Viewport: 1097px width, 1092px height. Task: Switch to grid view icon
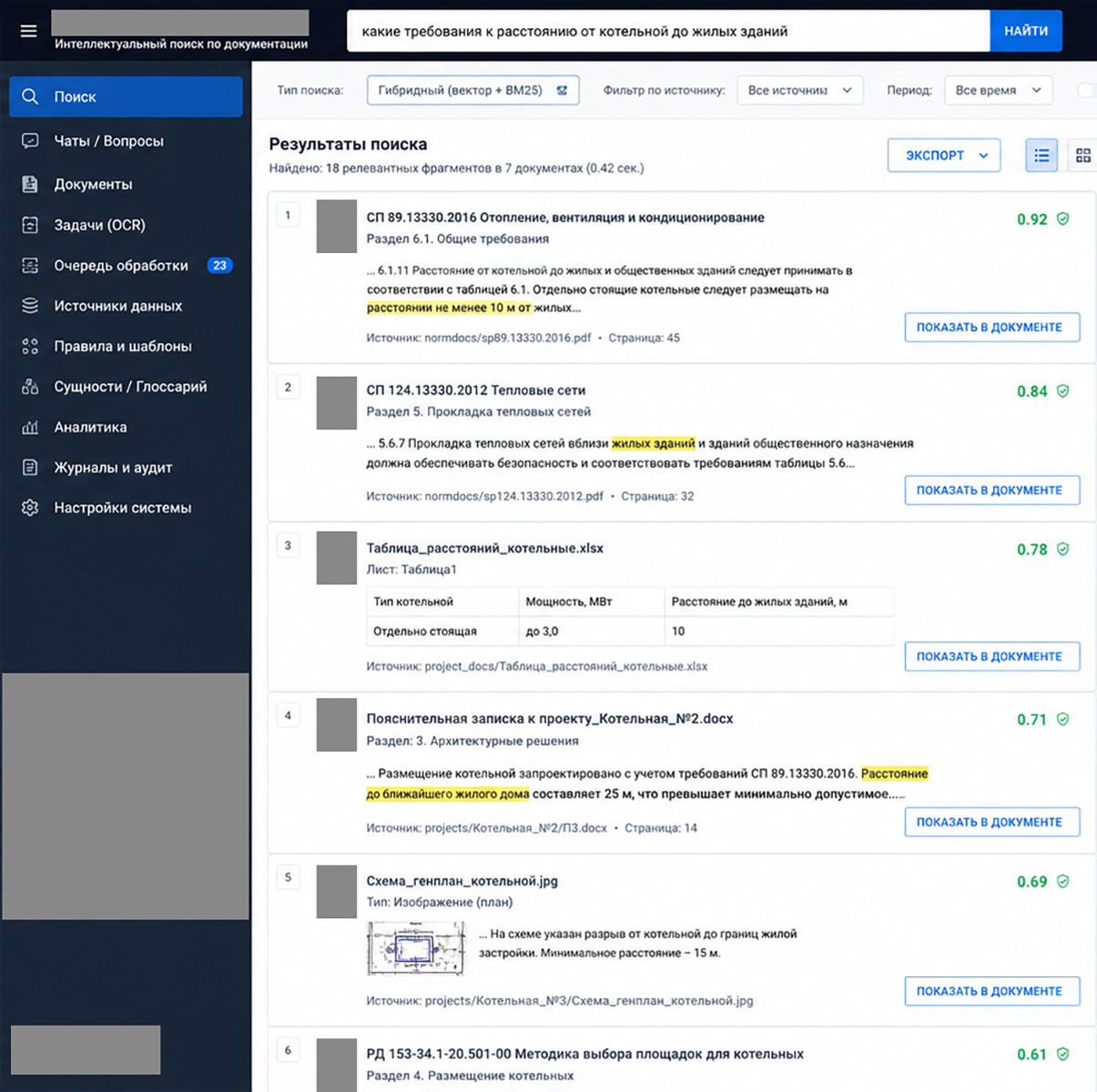click(x=1082, y=156)
